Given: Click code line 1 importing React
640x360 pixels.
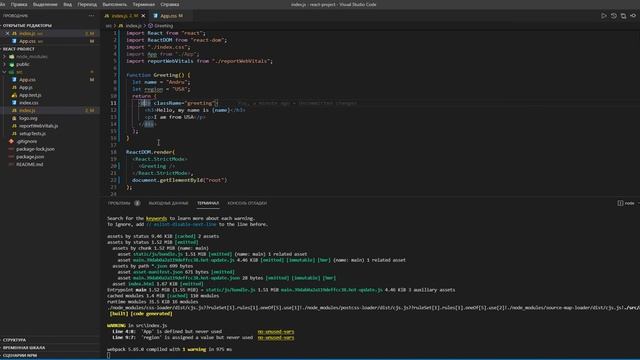Looking at the screenshot, I should (166, 33).
